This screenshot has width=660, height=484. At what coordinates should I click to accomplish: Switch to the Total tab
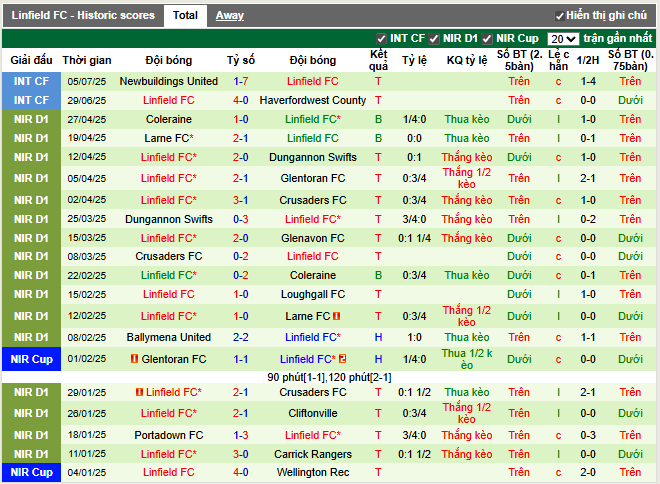point(185,16)
